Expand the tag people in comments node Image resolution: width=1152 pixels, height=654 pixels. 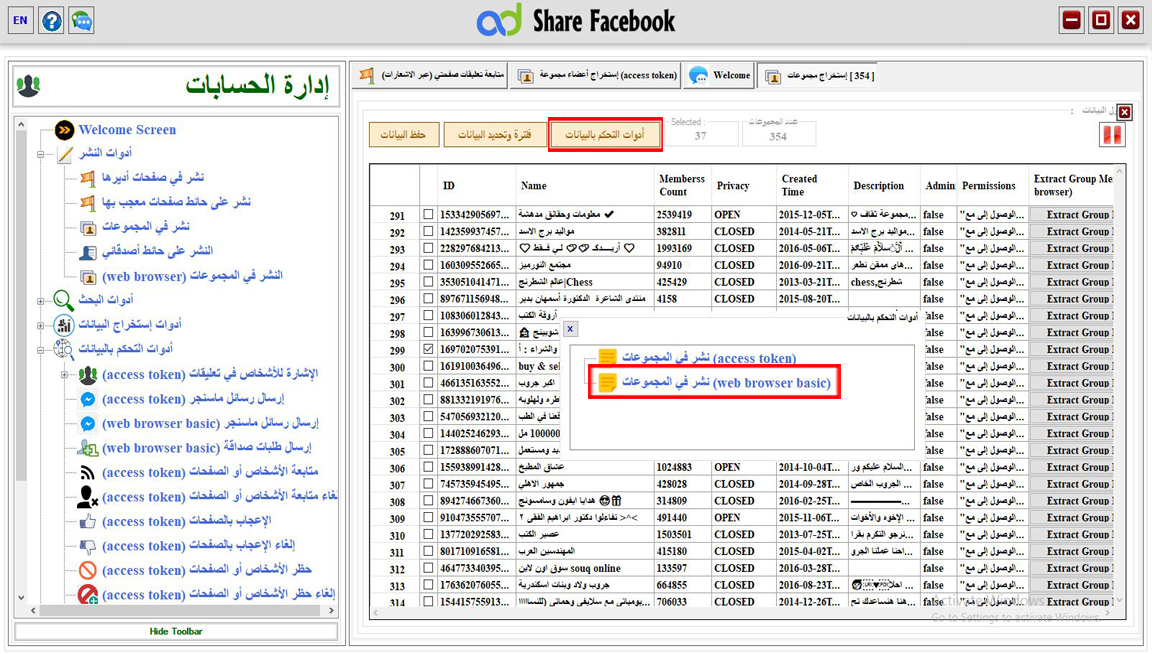pos(65,375)
